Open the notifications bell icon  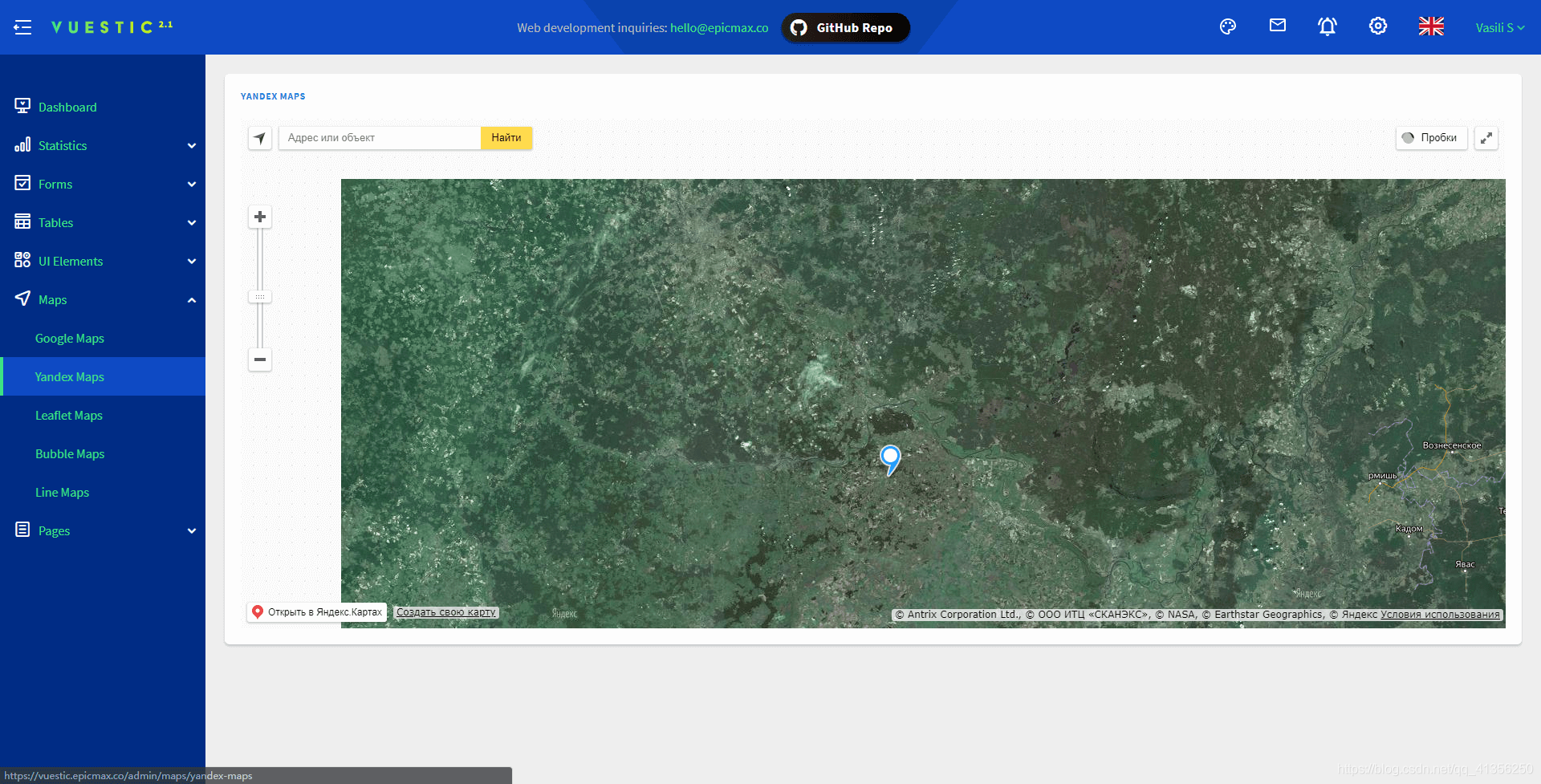point(1328,26)
